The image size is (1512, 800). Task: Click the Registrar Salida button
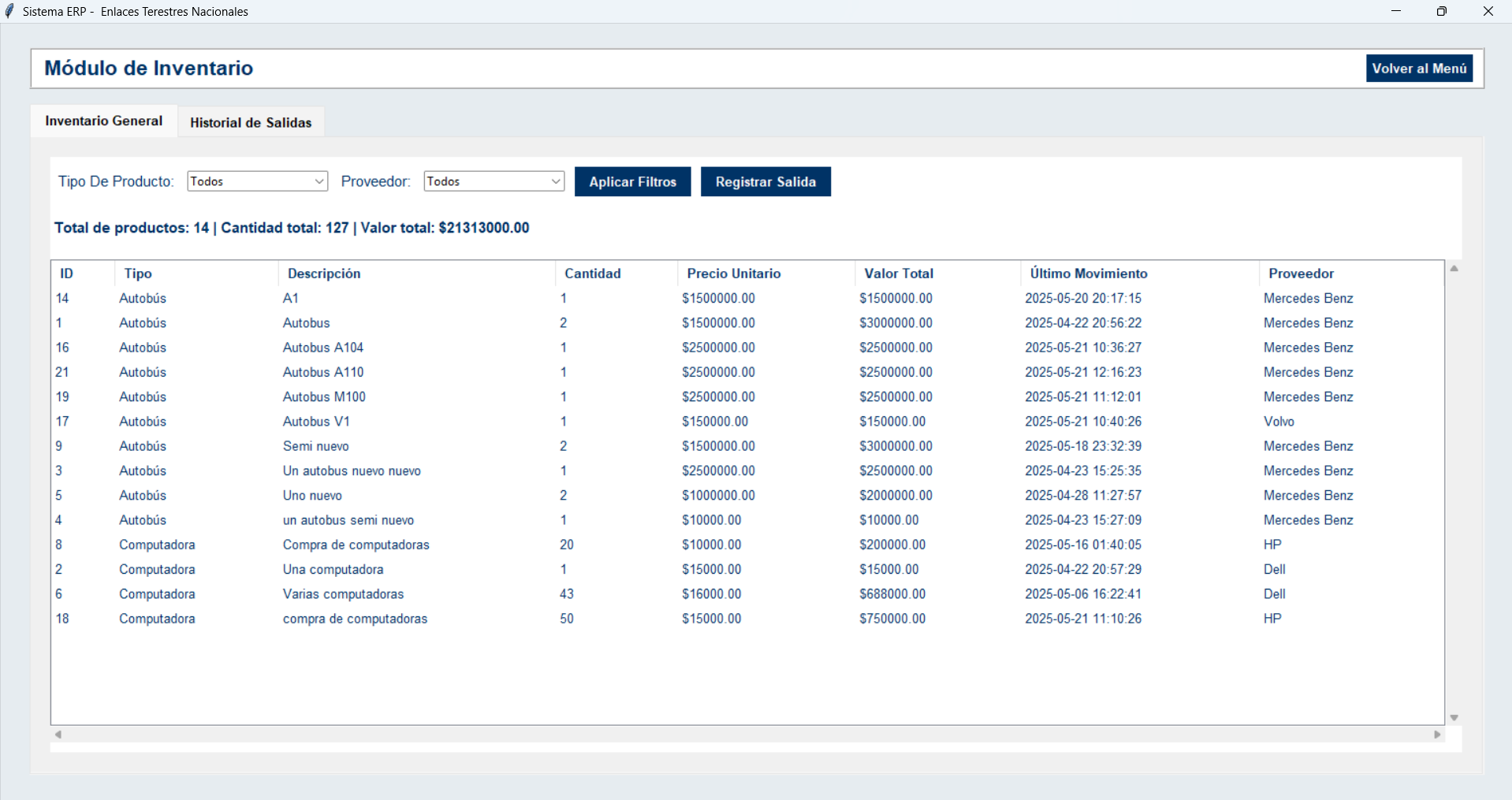coord(765,181)
